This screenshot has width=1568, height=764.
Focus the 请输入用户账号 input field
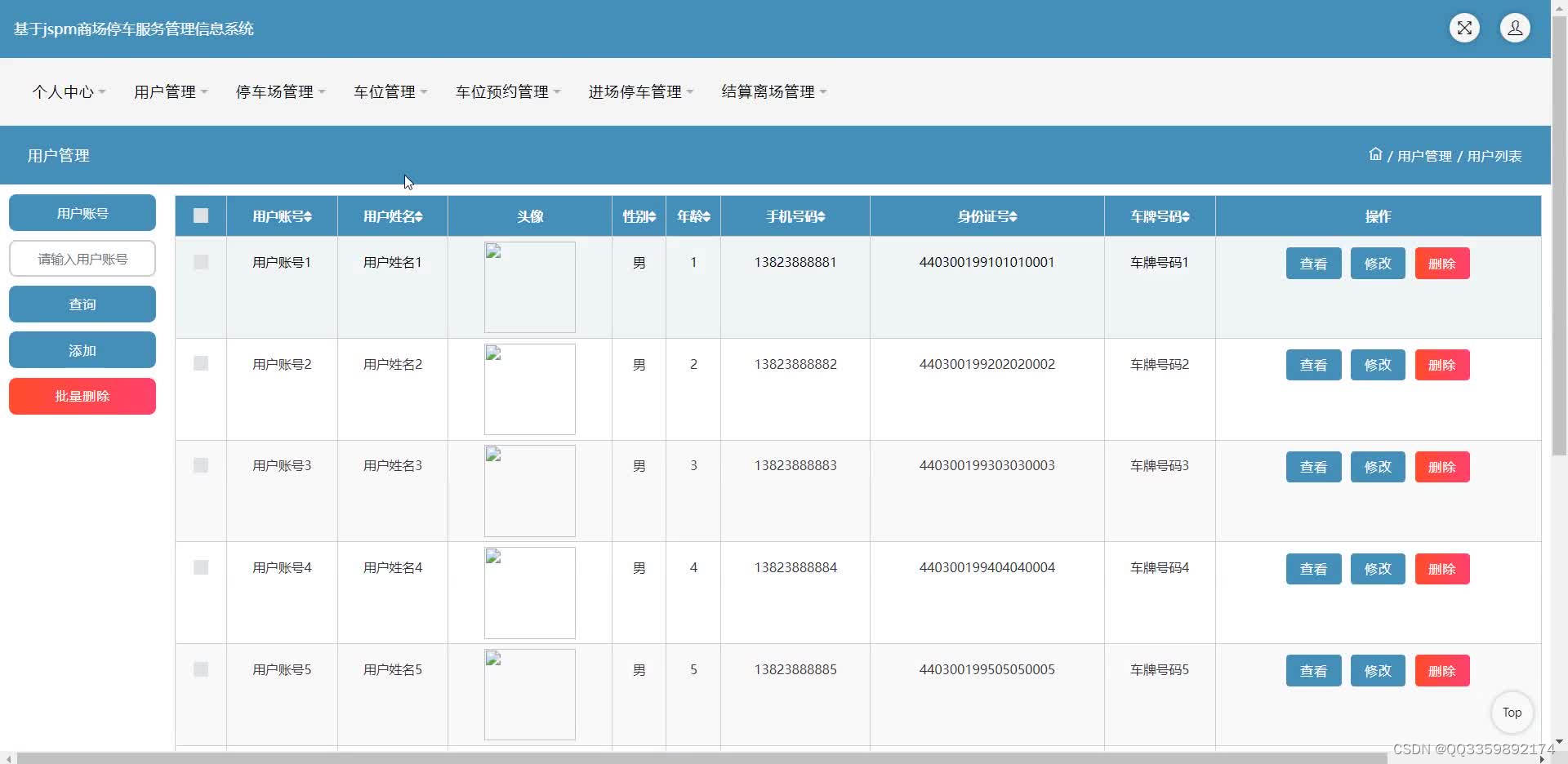point(82,259)
